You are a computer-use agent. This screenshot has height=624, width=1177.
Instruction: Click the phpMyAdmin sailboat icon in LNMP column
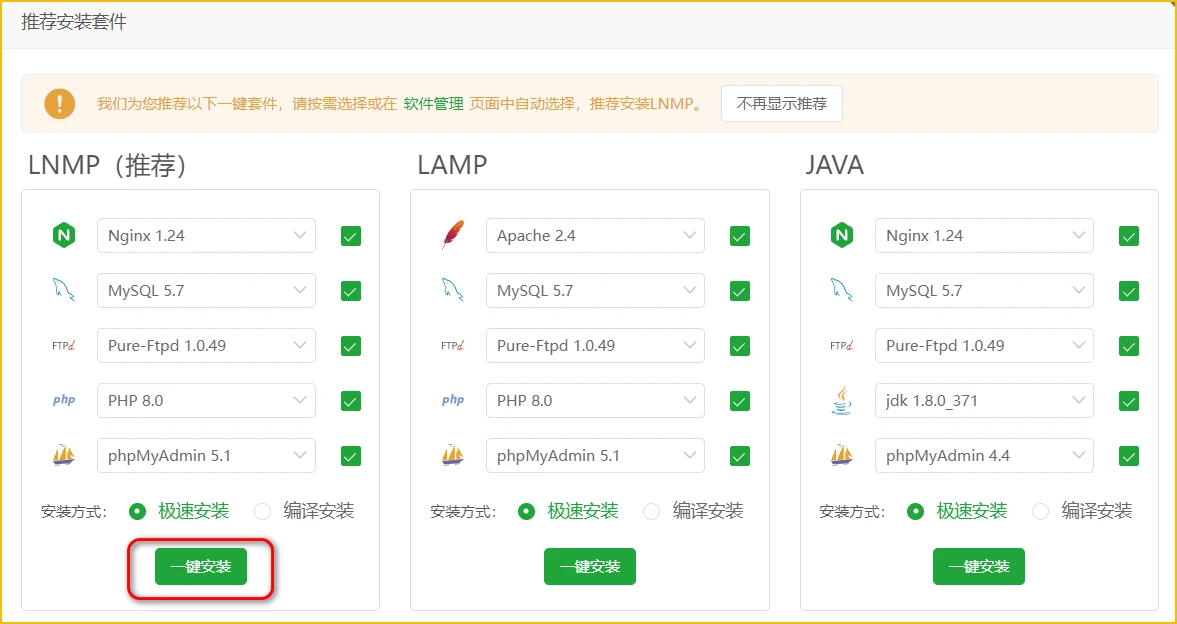pos(64,455)
